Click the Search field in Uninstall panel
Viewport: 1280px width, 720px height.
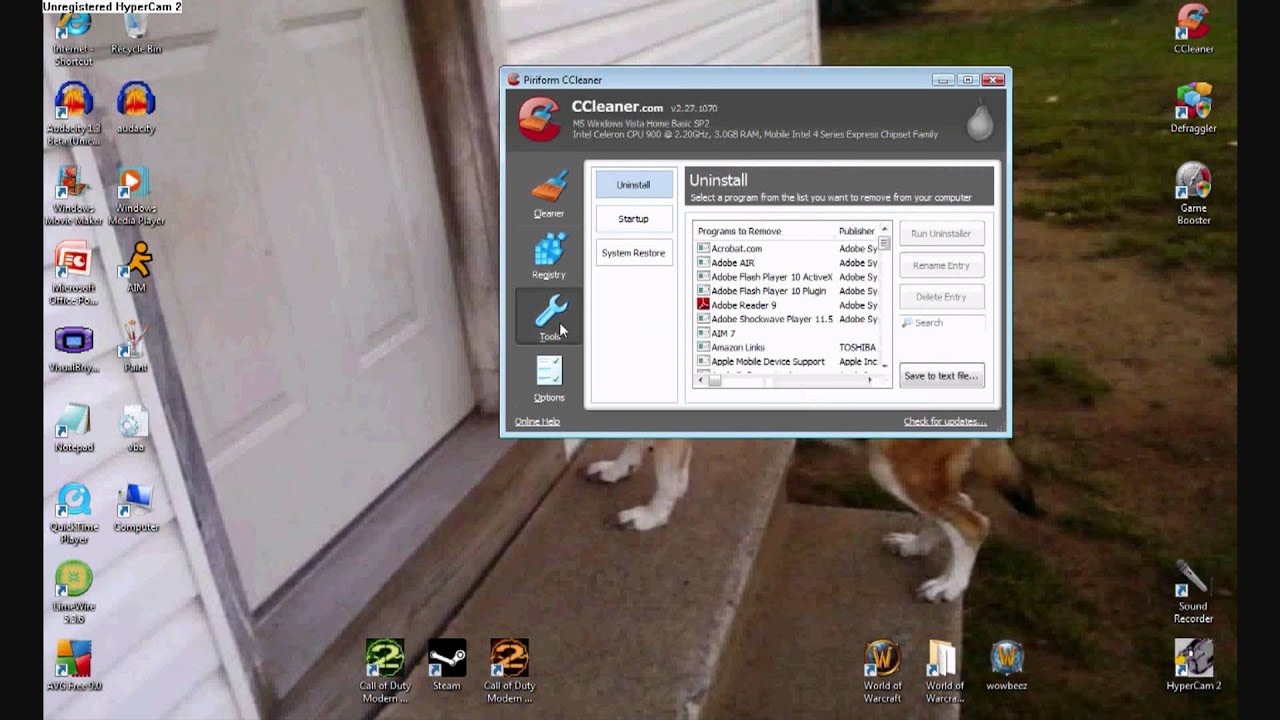[x=942, y=323]
